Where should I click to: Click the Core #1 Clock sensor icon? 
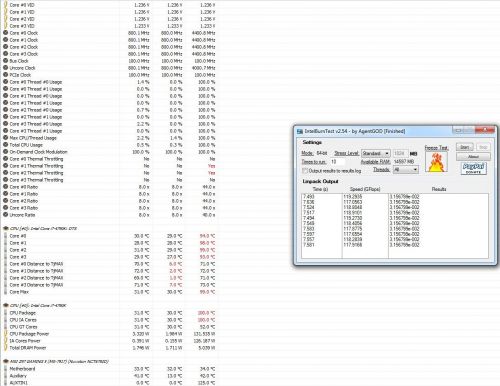coord(5,40)
